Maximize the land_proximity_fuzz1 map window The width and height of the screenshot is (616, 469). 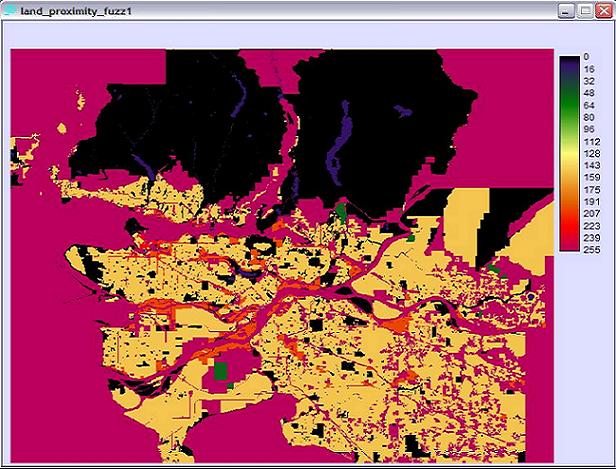click(584, 9)
